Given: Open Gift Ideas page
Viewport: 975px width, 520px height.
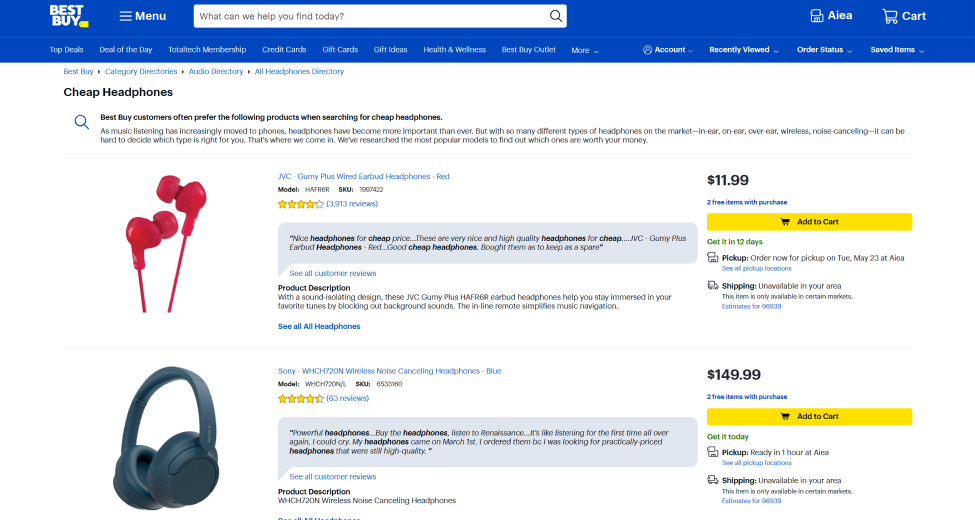Looking at the screenshot, I should (390, 50).
